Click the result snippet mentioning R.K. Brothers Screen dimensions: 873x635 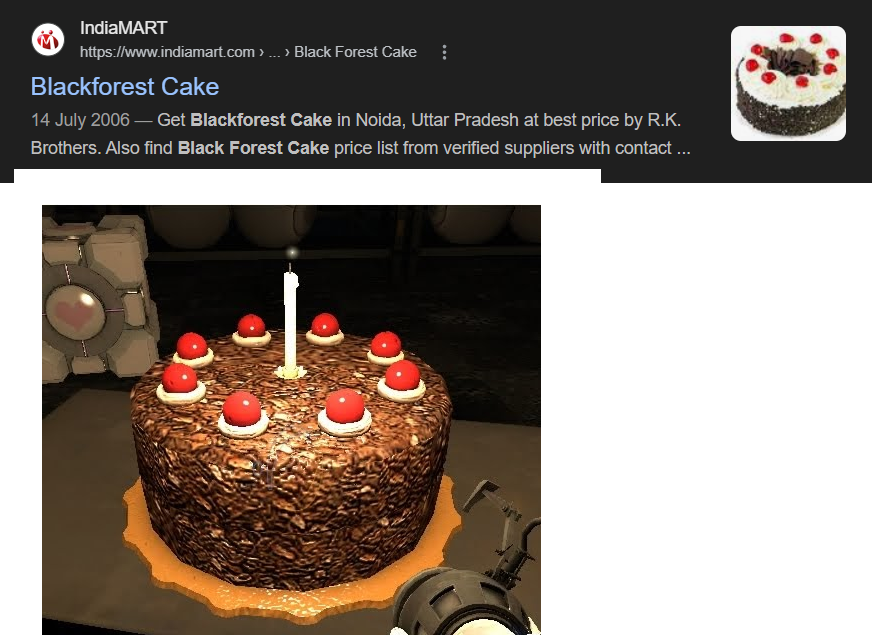pos(361,134)
